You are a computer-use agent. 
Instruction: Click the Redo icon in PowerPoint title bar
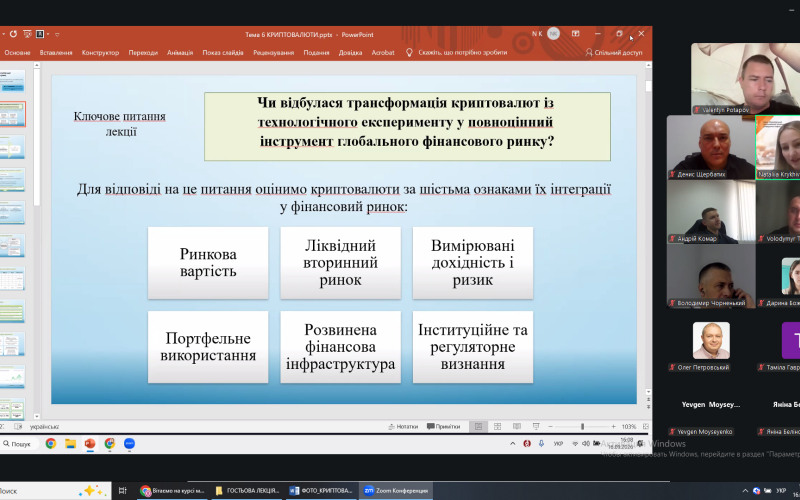13,34
